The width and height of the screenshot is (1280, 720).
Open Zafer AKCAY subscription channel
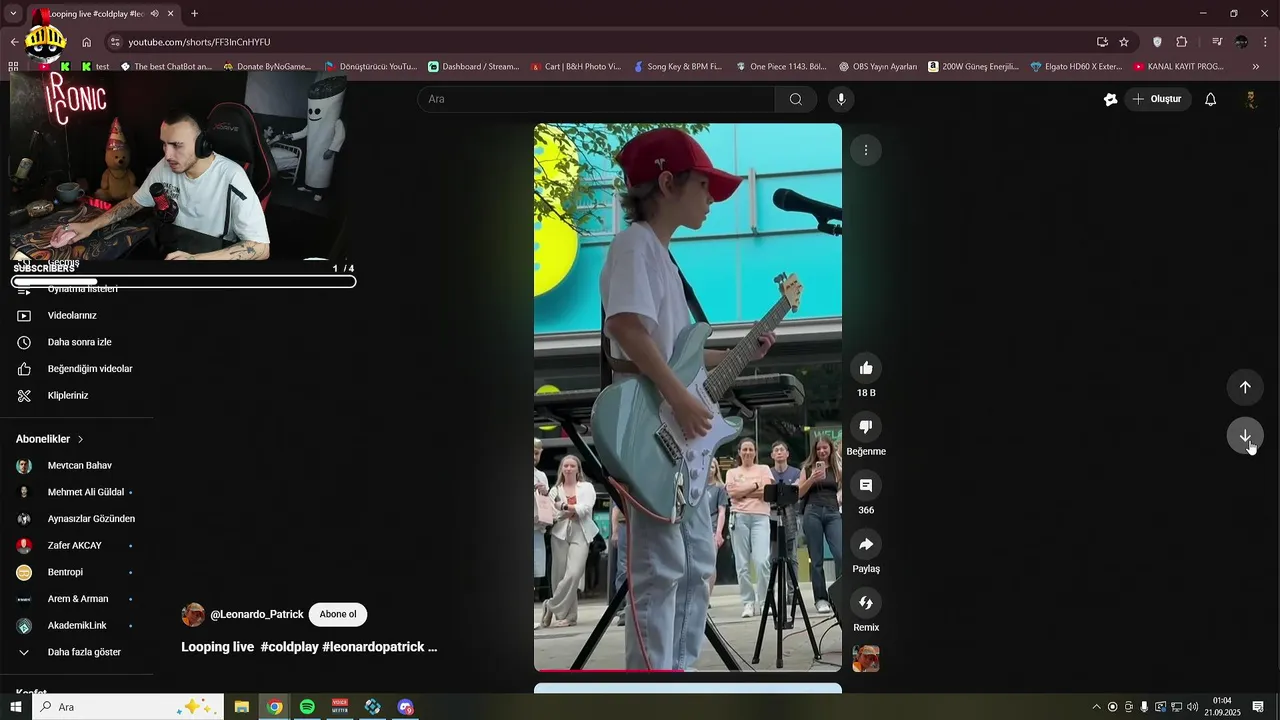click(76, 545)
